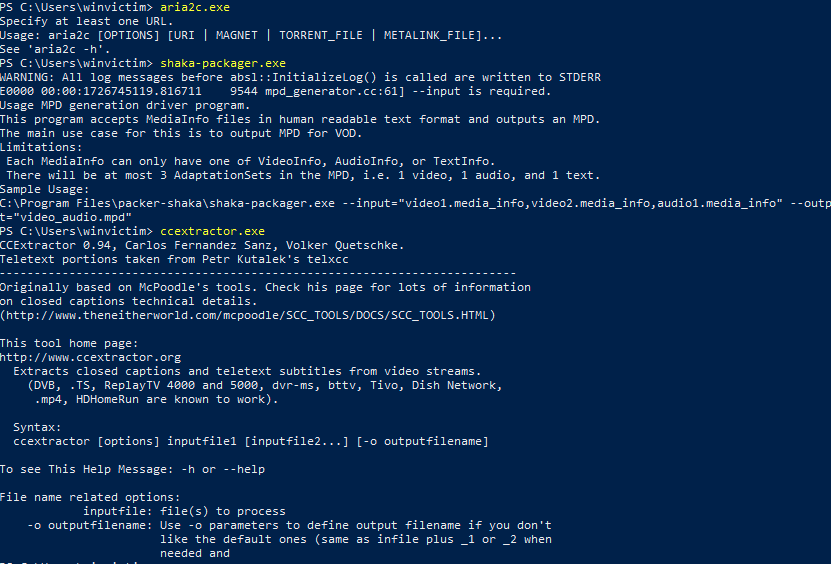Click the "Syntax:" heading text
831x564 pixels.
(39, 427)
